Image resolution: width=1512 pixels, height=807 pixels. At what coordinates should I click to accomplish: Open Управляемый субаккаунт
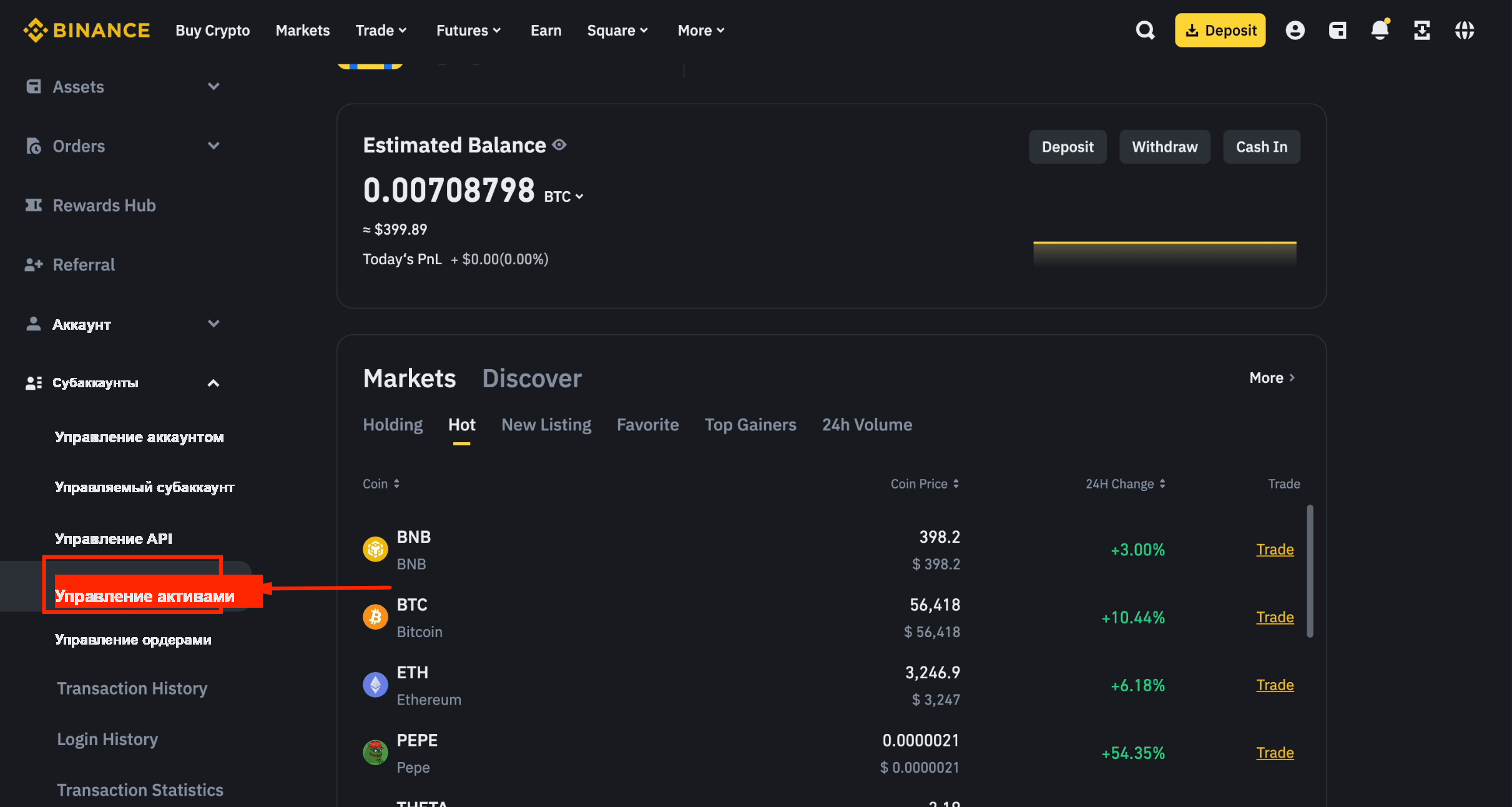145,487
